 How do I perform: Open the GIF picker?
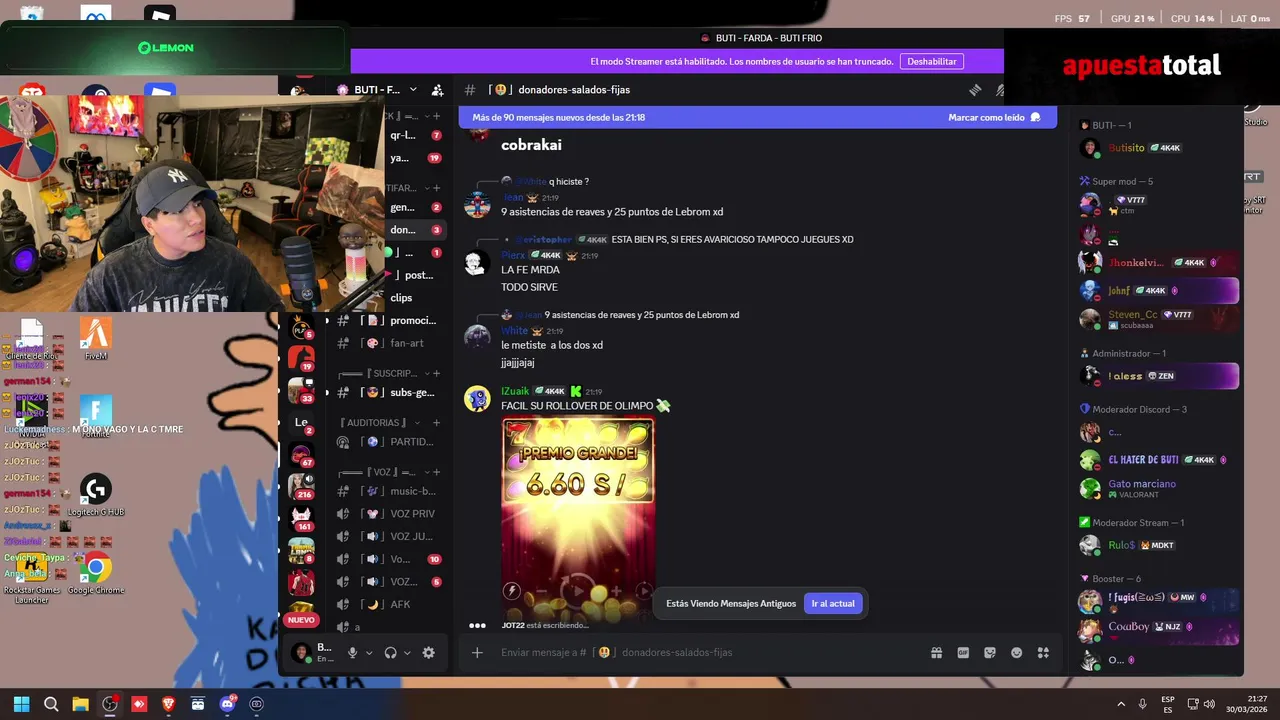click(x=963, y=653)
